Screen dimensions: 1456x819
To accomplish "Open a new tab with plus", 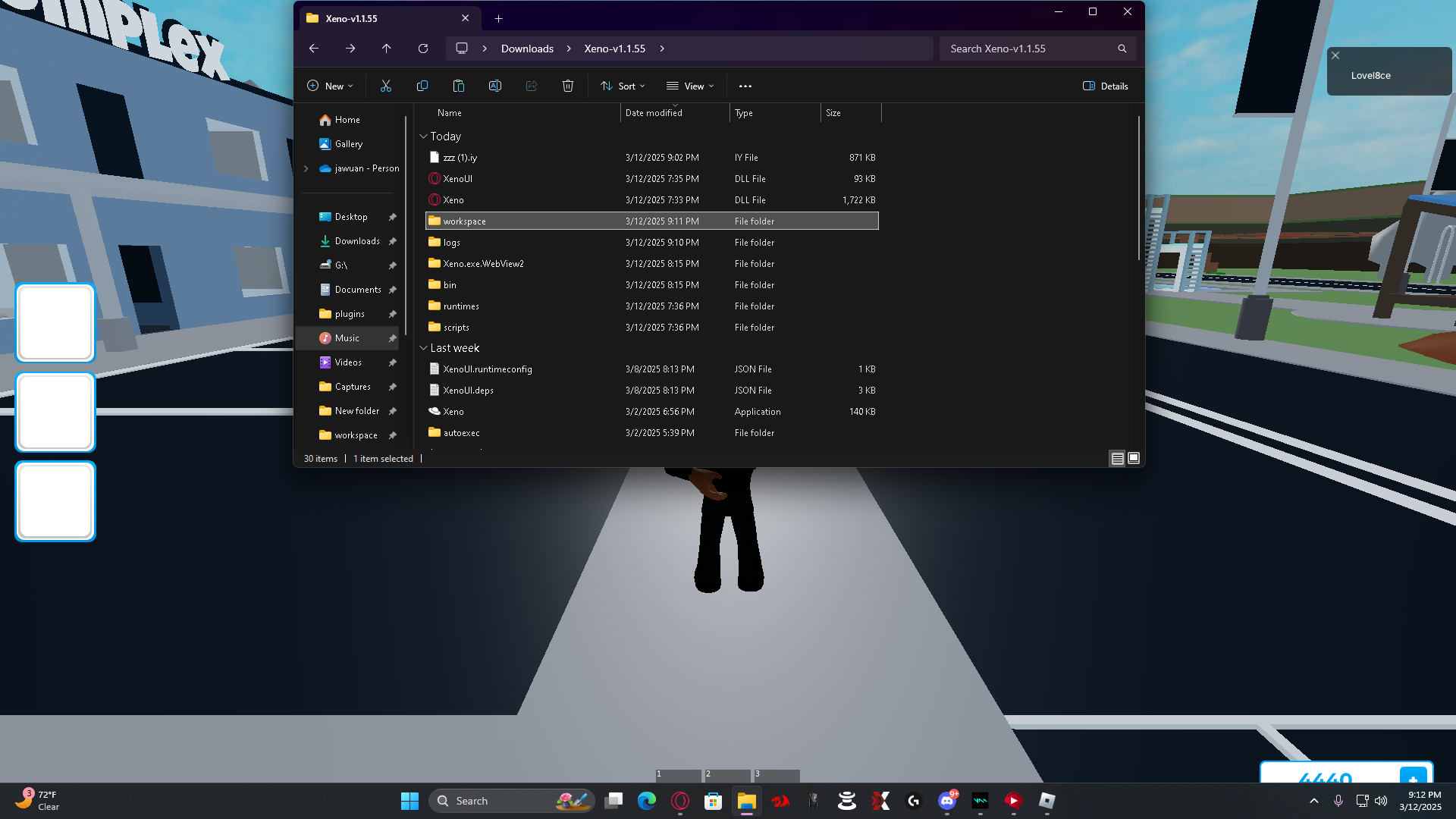I will [x=498, y=18].
